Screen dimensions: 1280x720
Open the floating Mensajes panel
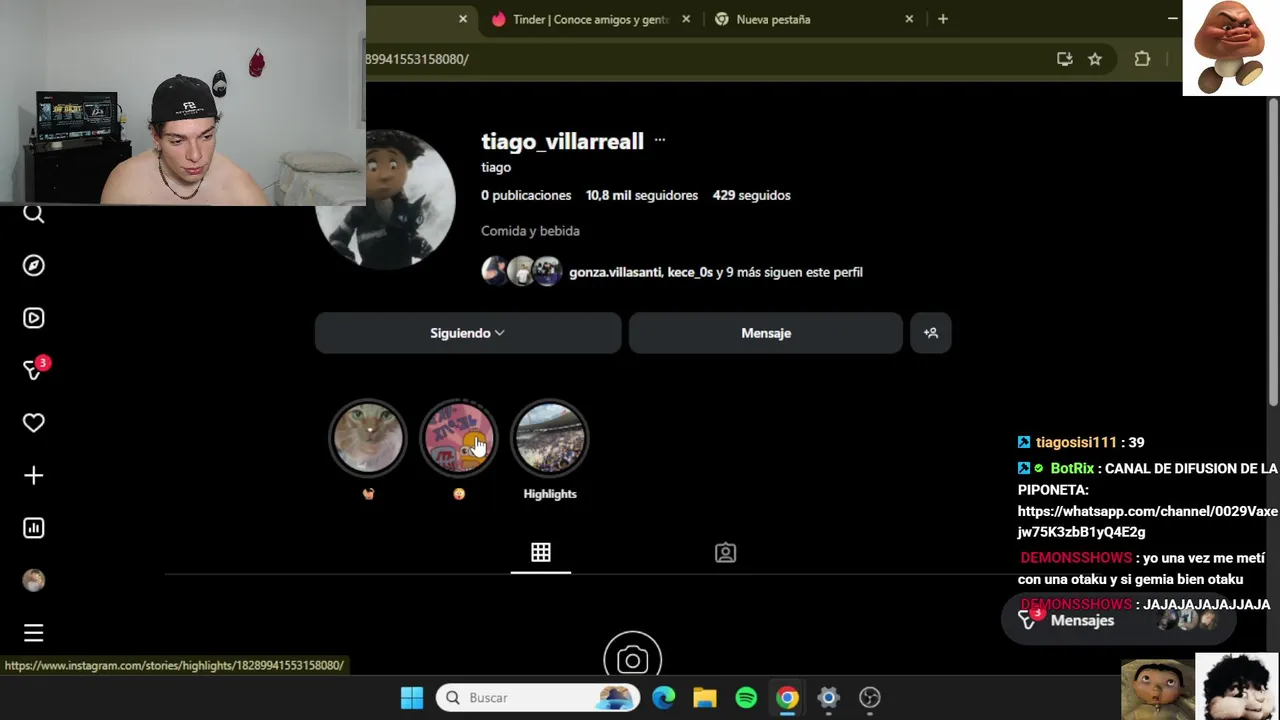point(1118,620)
